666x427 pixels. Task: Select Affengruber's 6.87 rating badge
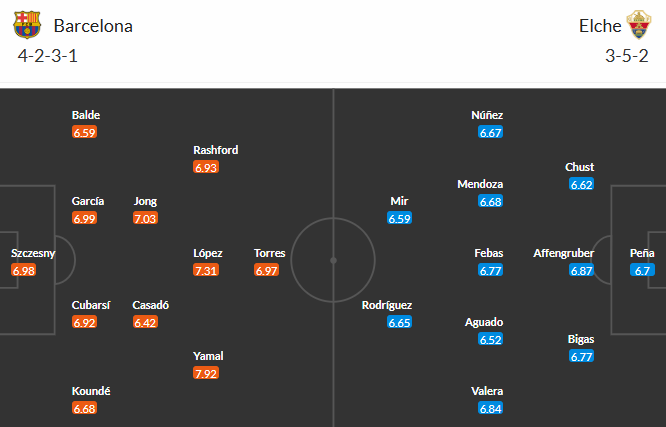click(x=582, y=270)
